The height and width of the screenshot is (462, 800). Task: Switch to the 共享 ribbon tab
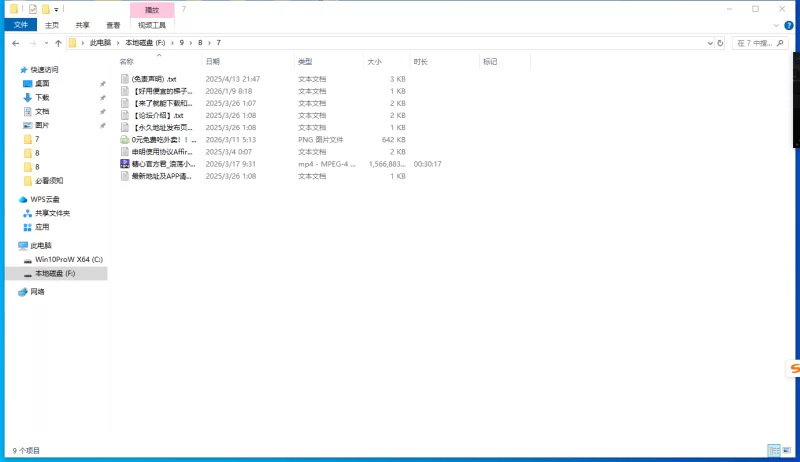pyautogui.click(x=82, y=25)
